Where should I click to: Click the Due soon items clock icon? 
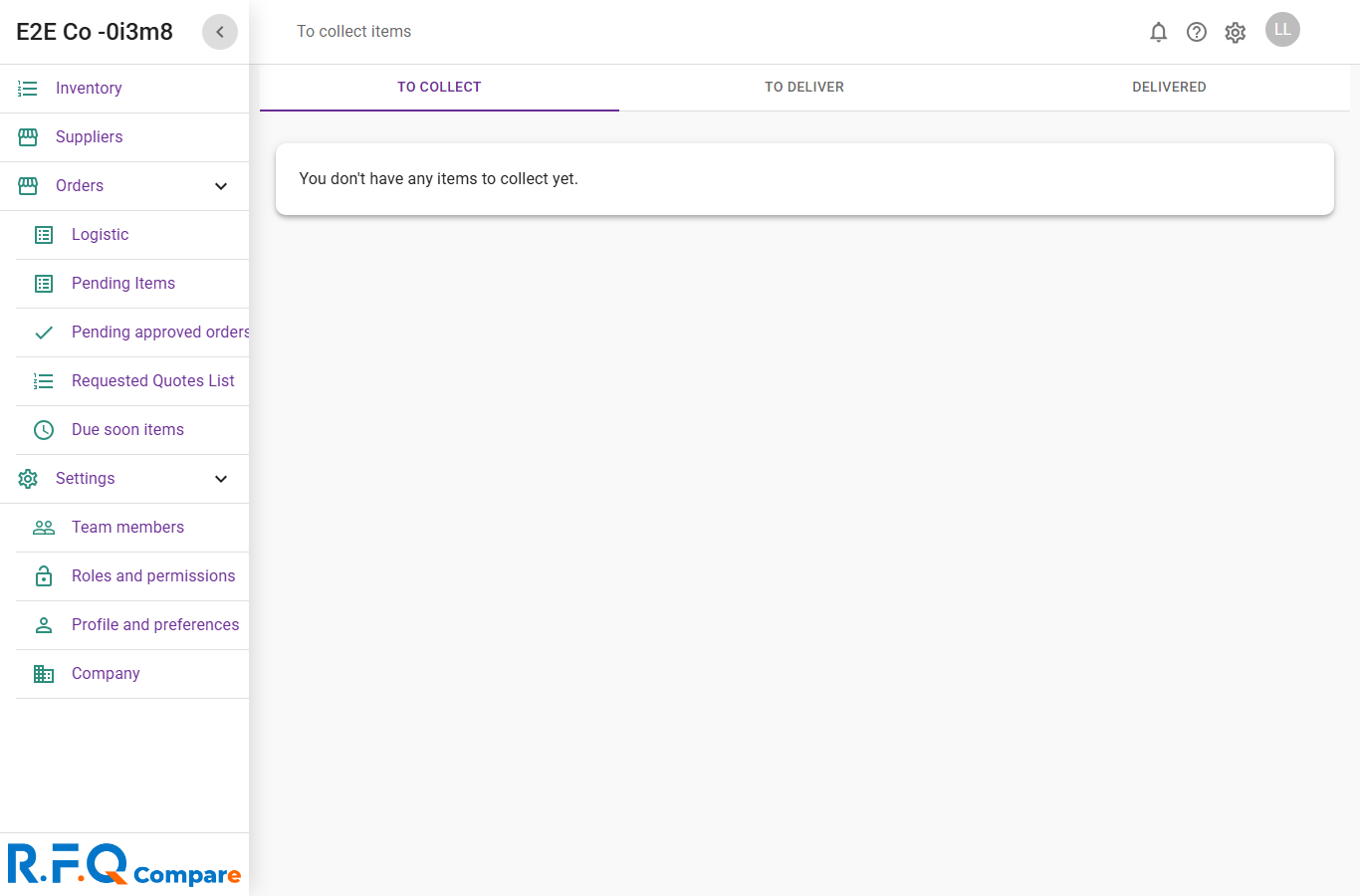pyautogui.click(x=44, y=430)
